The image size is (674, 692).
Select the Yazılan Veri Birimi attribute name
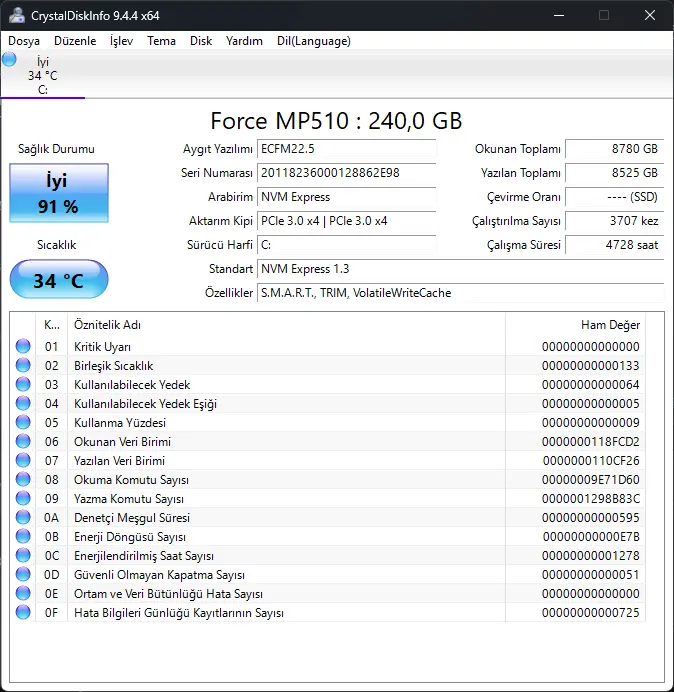click(x=120, y=461)
